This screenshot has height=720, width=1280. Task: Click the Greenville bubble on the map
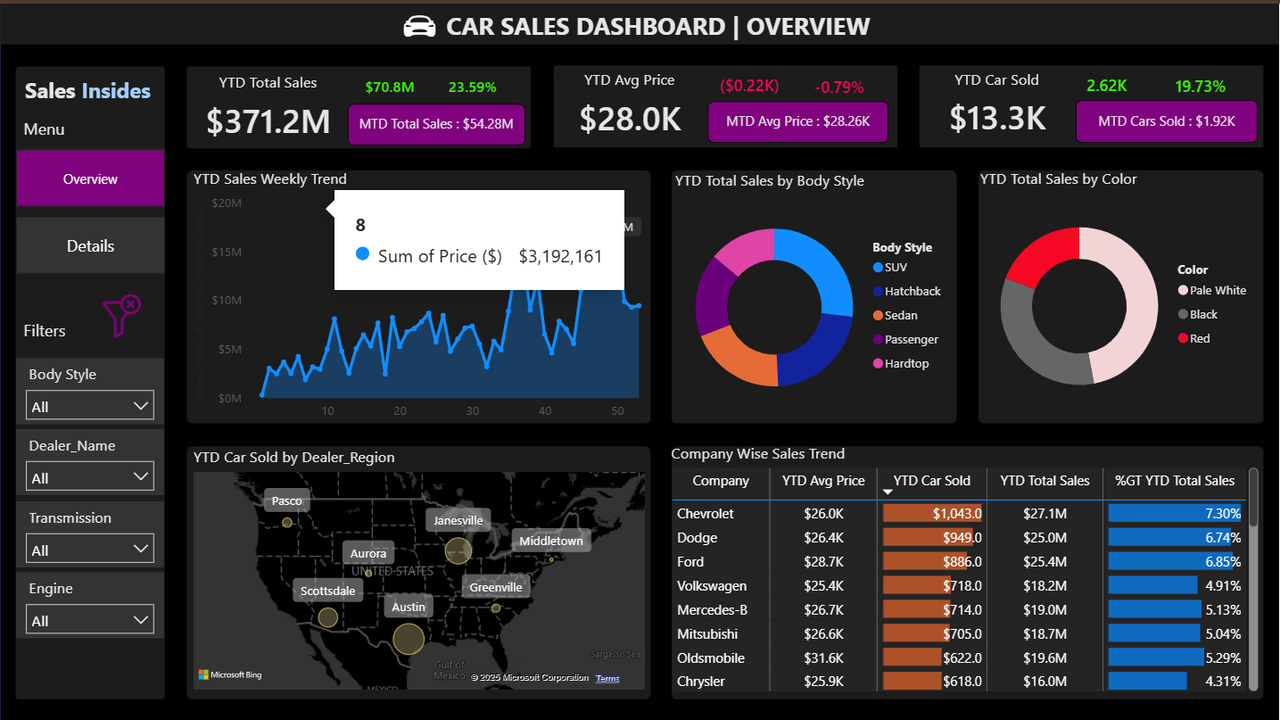pyautogui.click(x=494, y=607)
